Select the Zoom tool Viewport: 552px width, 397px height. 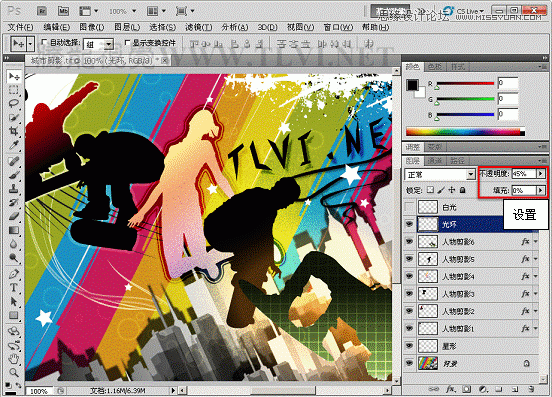14,372
